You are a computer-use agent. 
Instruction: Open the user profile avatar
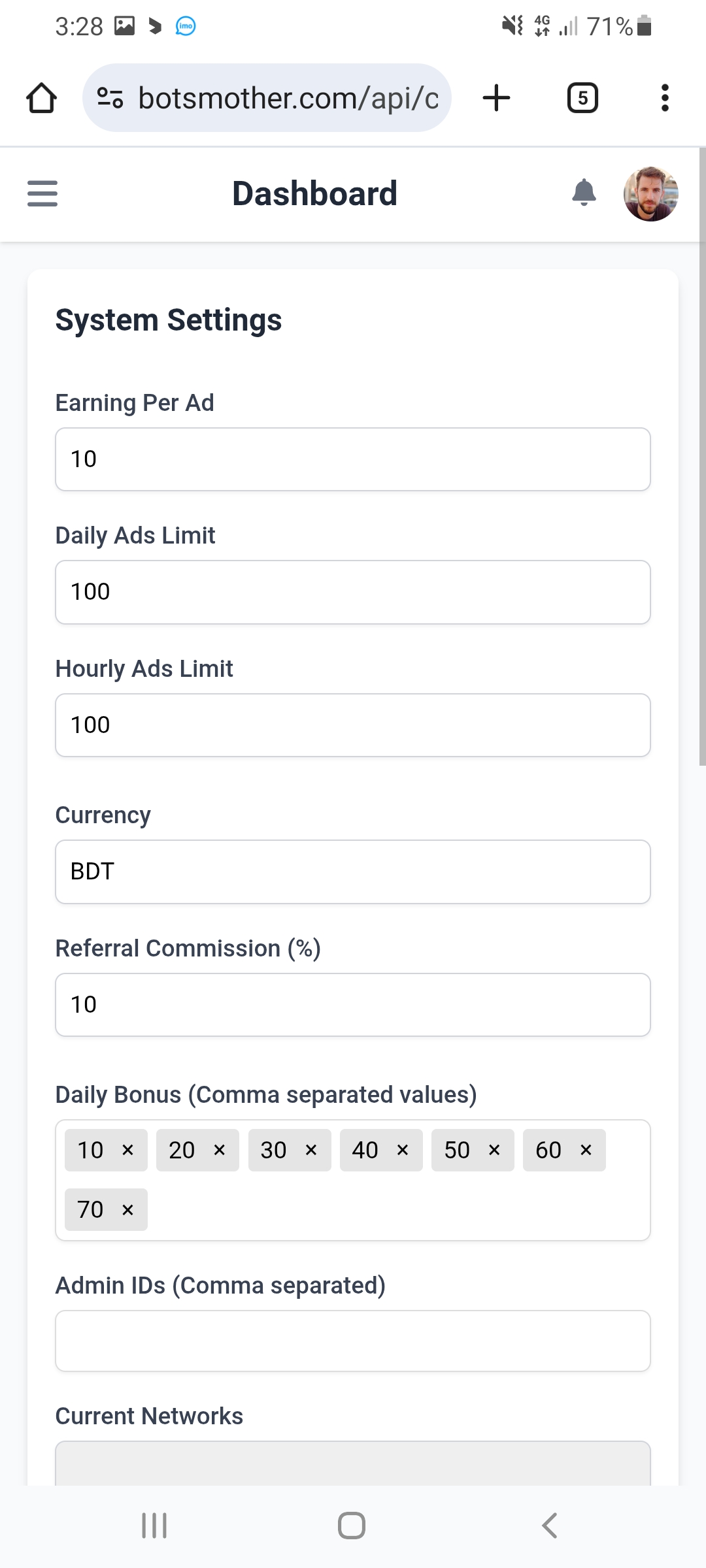coord(650,193)
